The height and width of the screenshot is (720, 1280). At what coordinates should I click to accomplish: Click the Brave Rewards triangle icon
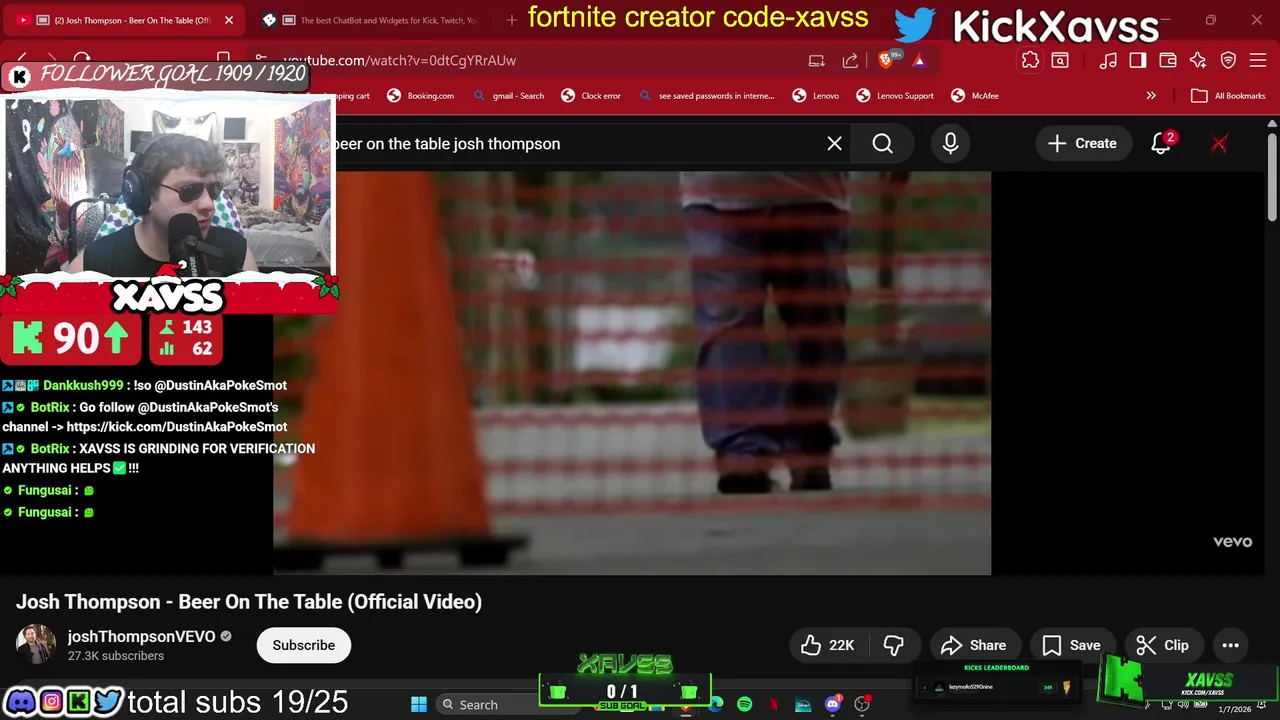919,60
